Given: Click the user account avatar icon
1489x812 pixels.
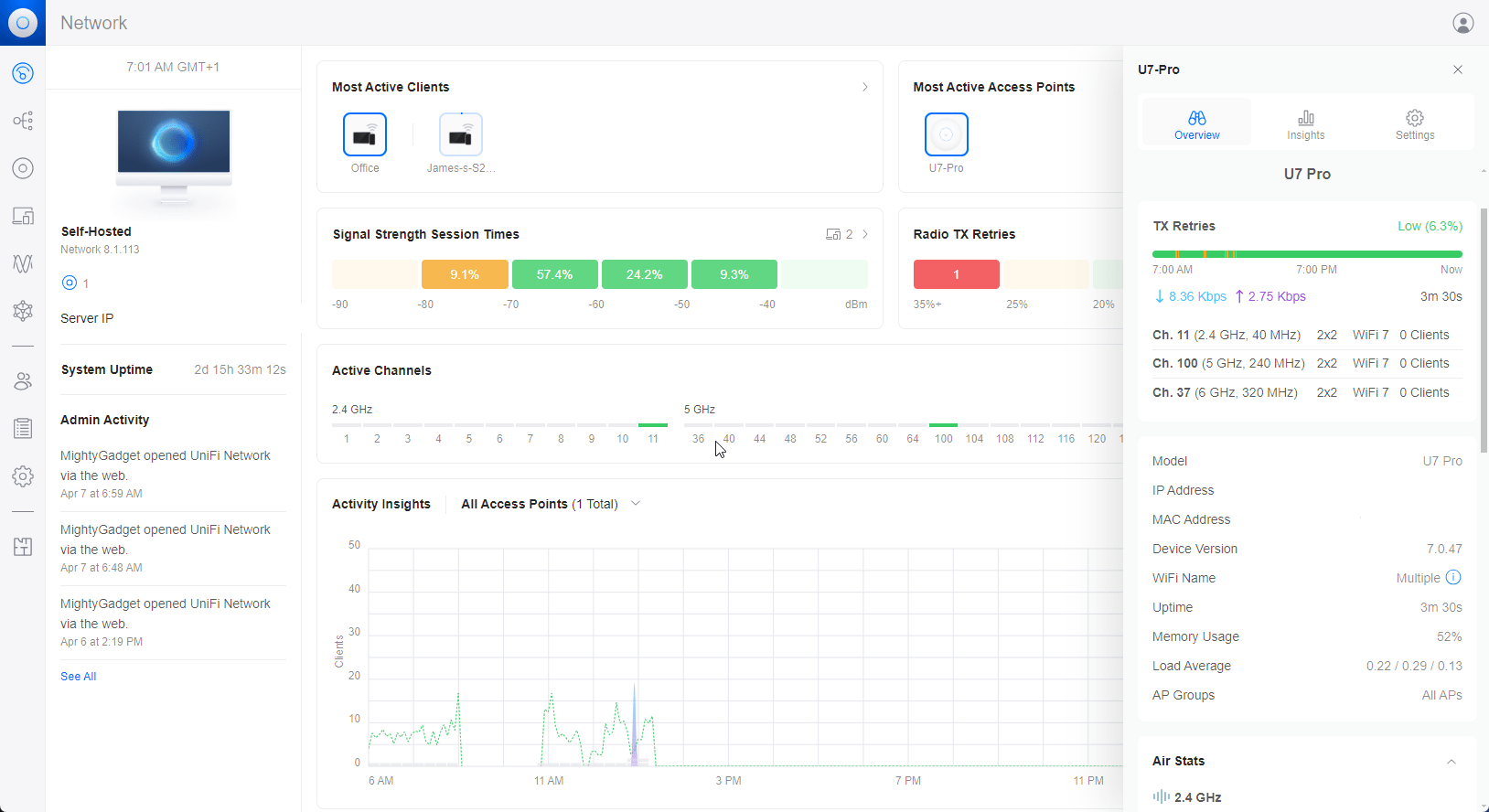Looking at the screenshot, I should (x=1463, y=23).
